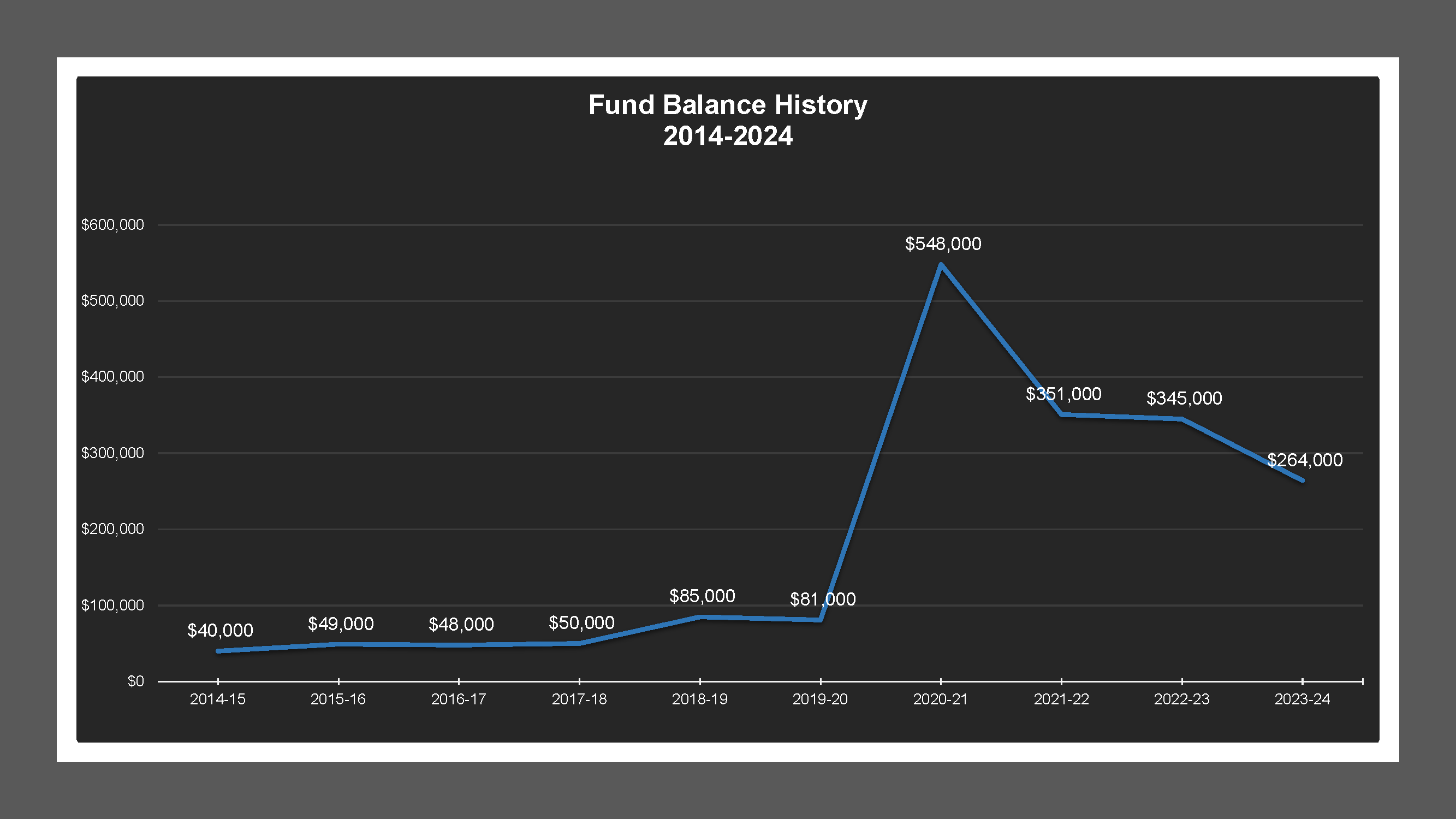This screenshot has height=819, width=1456.
Task: Select the $264,000 data label
Action: 1305,460
